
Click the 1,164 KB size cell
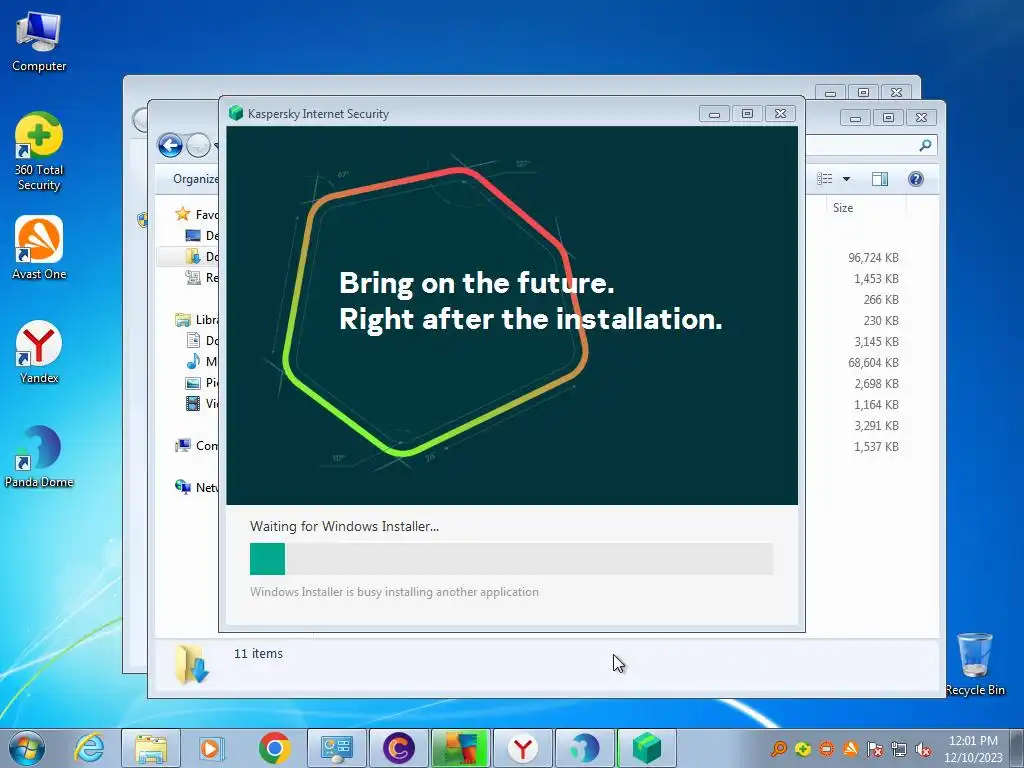[x=876, y=405]
